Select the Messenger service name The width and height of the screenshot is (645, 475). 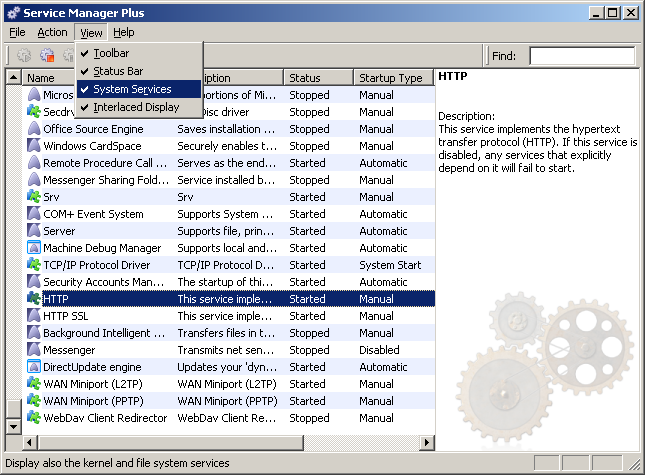pos(69,350)
